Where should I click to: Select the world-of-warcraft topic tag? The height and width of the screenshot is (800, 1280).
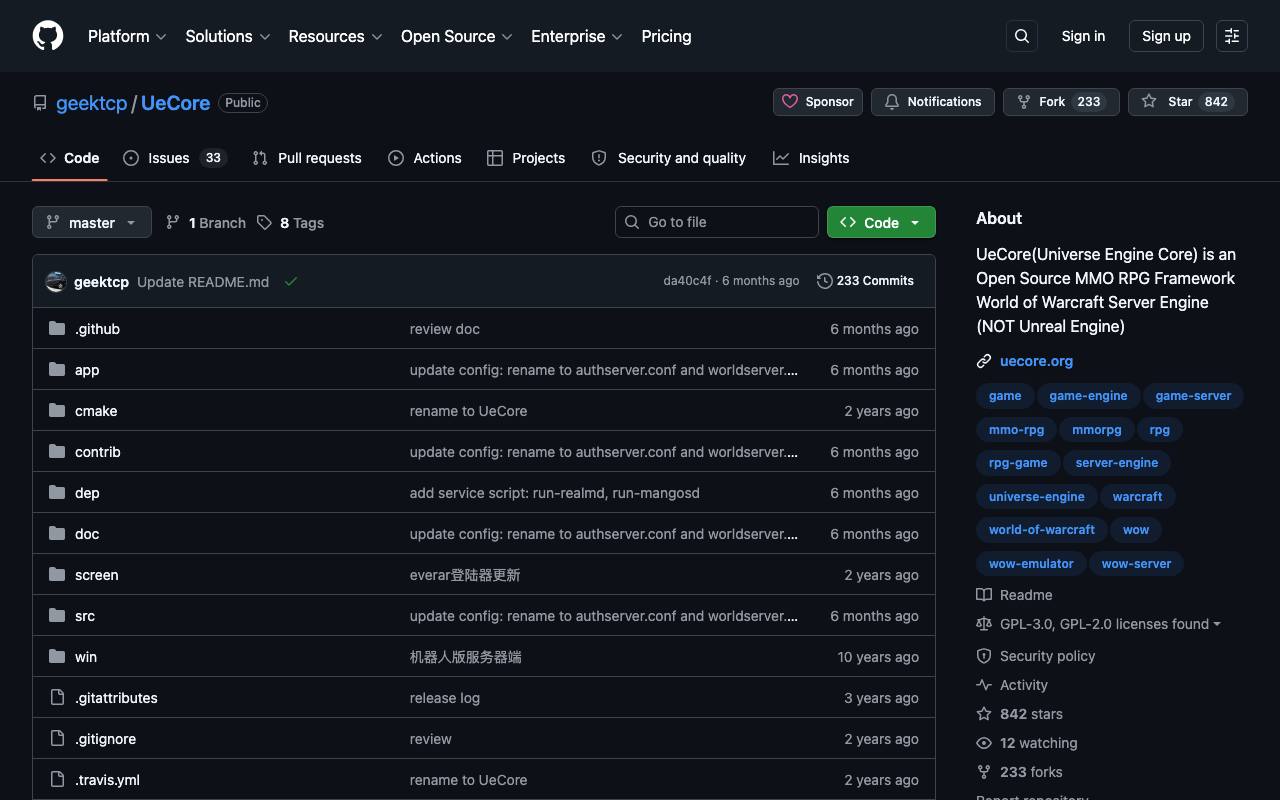(1041, 530)
